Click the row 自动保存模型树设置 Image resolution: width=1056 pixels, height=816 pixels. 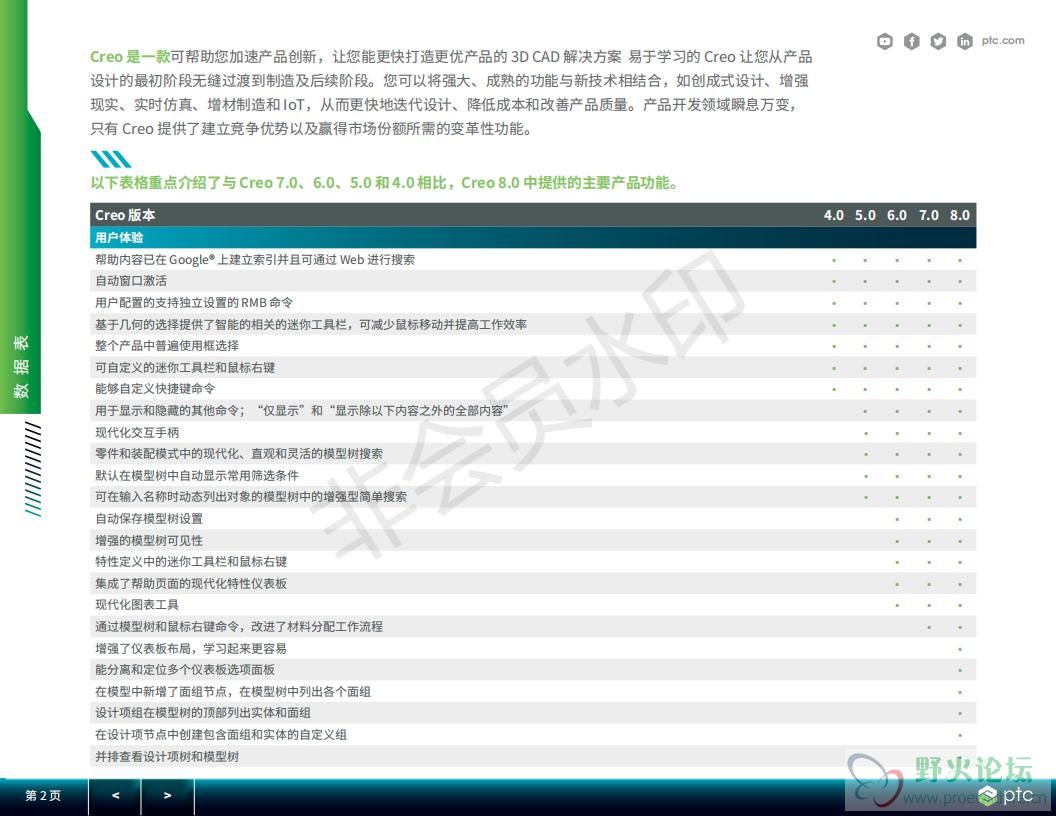click(x=533, y=518)
